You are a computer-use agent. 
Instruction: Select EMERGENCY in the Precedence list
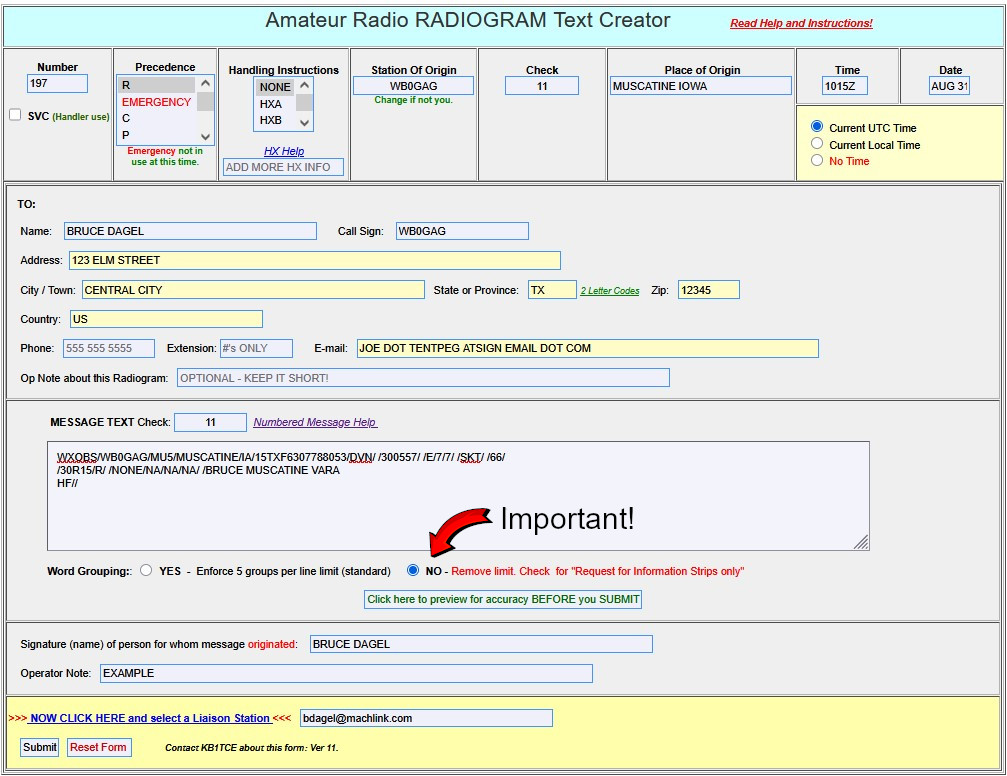[156, 102]
